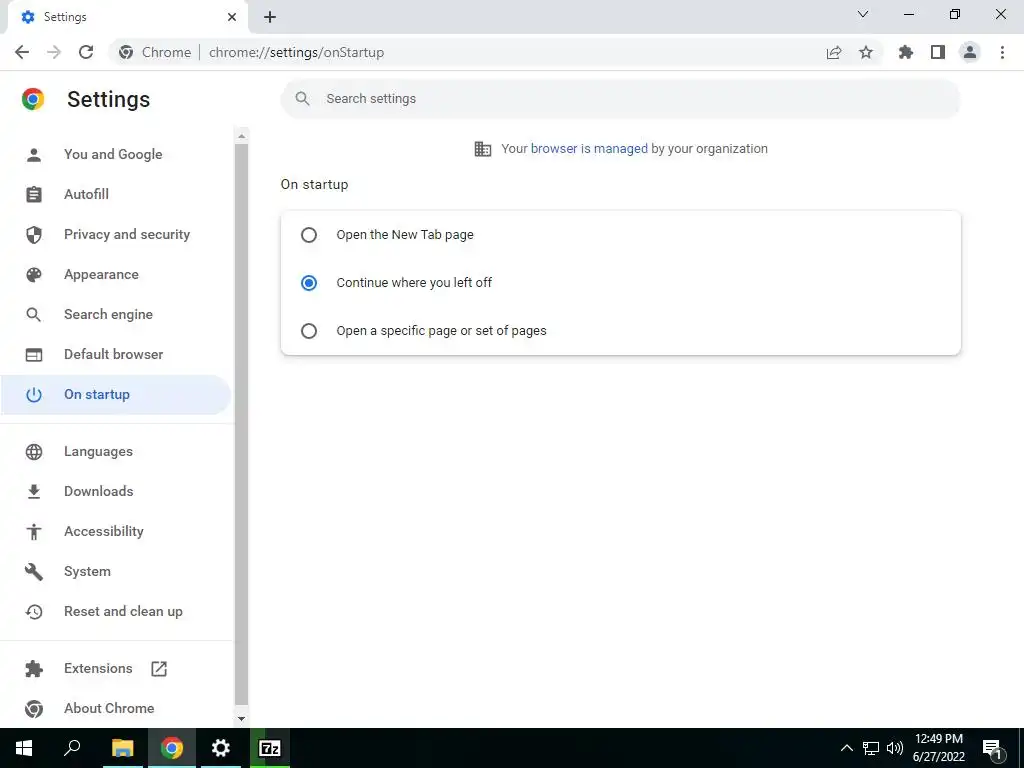
Task: Select On startup in sidebar
Action: point(116,394)
